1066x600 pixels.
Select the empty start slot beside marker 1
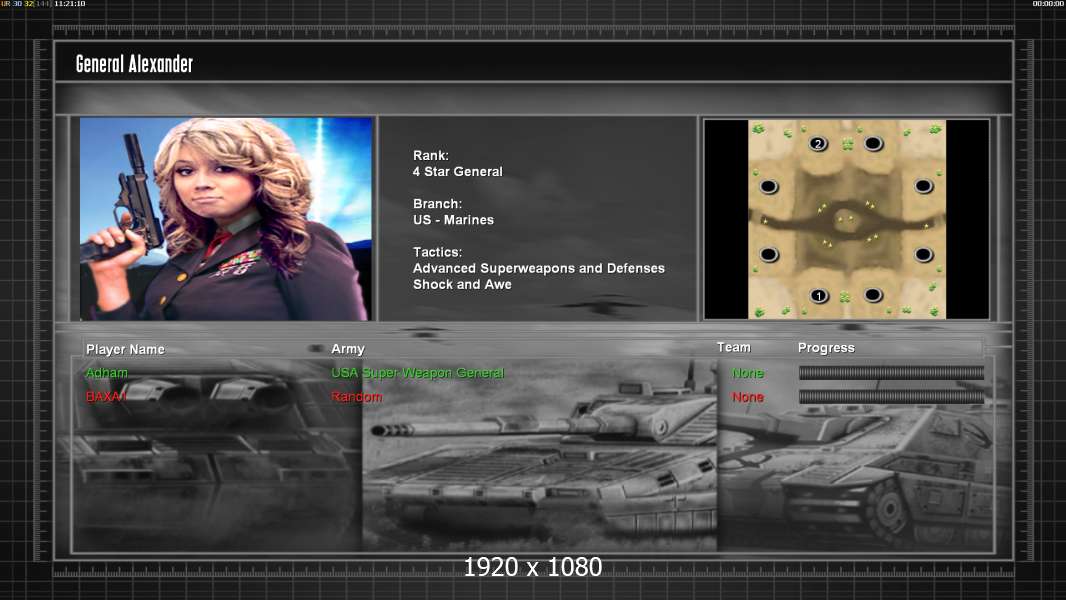click(873, 295)
